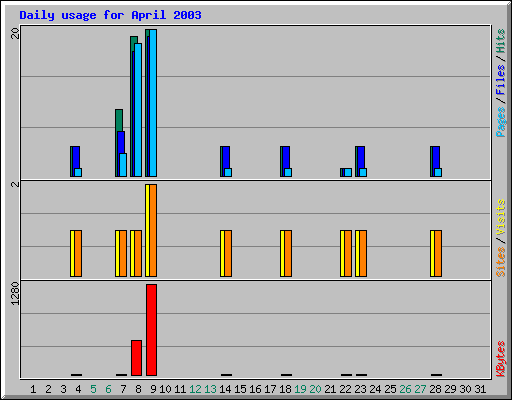The height and width of the screenshot is (400, 512).
Task: Click the green x-axis day label '19'
Action: pyautogui.click(x=300, y=389)
